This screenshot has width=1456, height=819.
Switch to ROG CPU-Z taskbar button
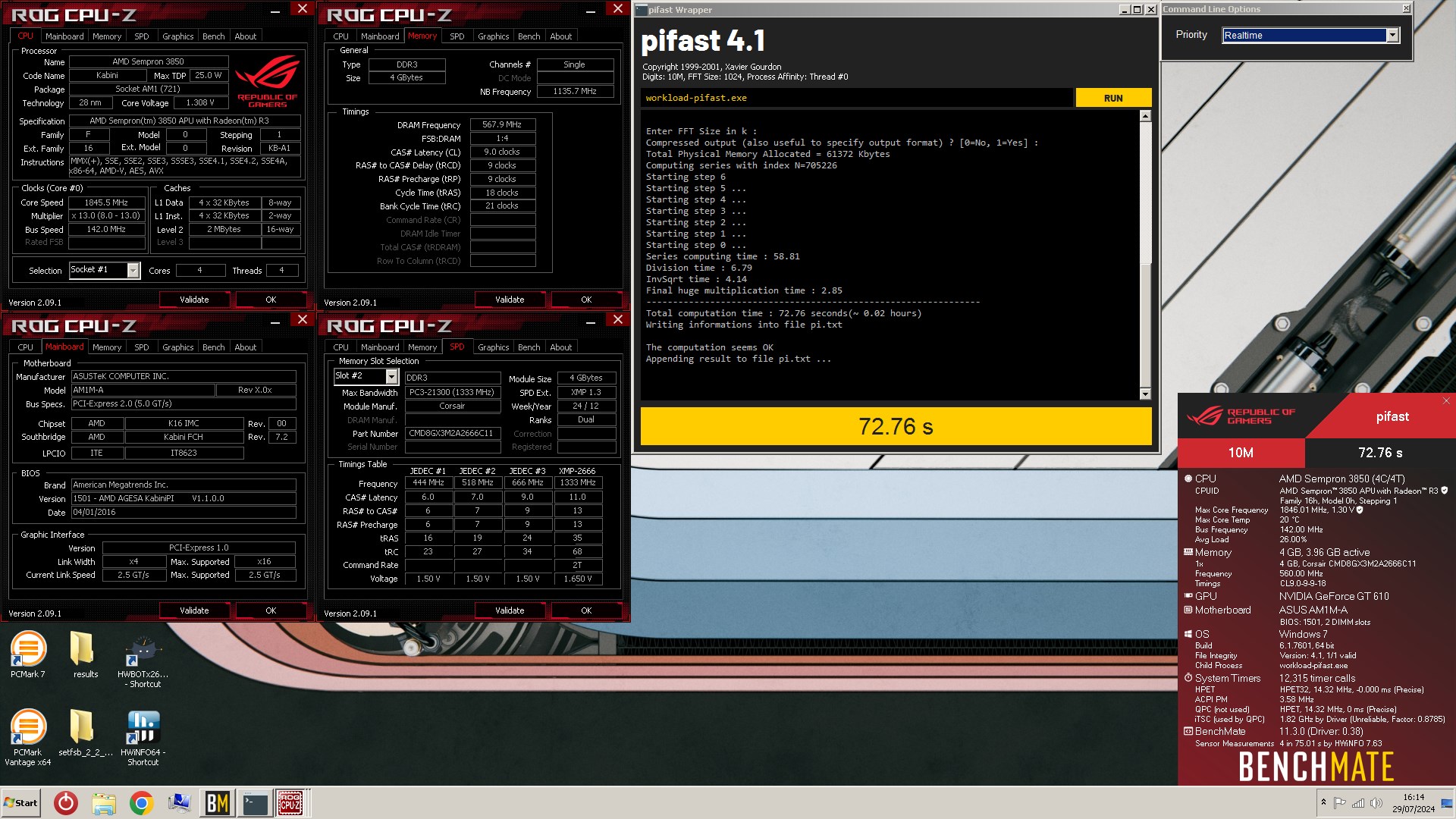coord(290,803)
